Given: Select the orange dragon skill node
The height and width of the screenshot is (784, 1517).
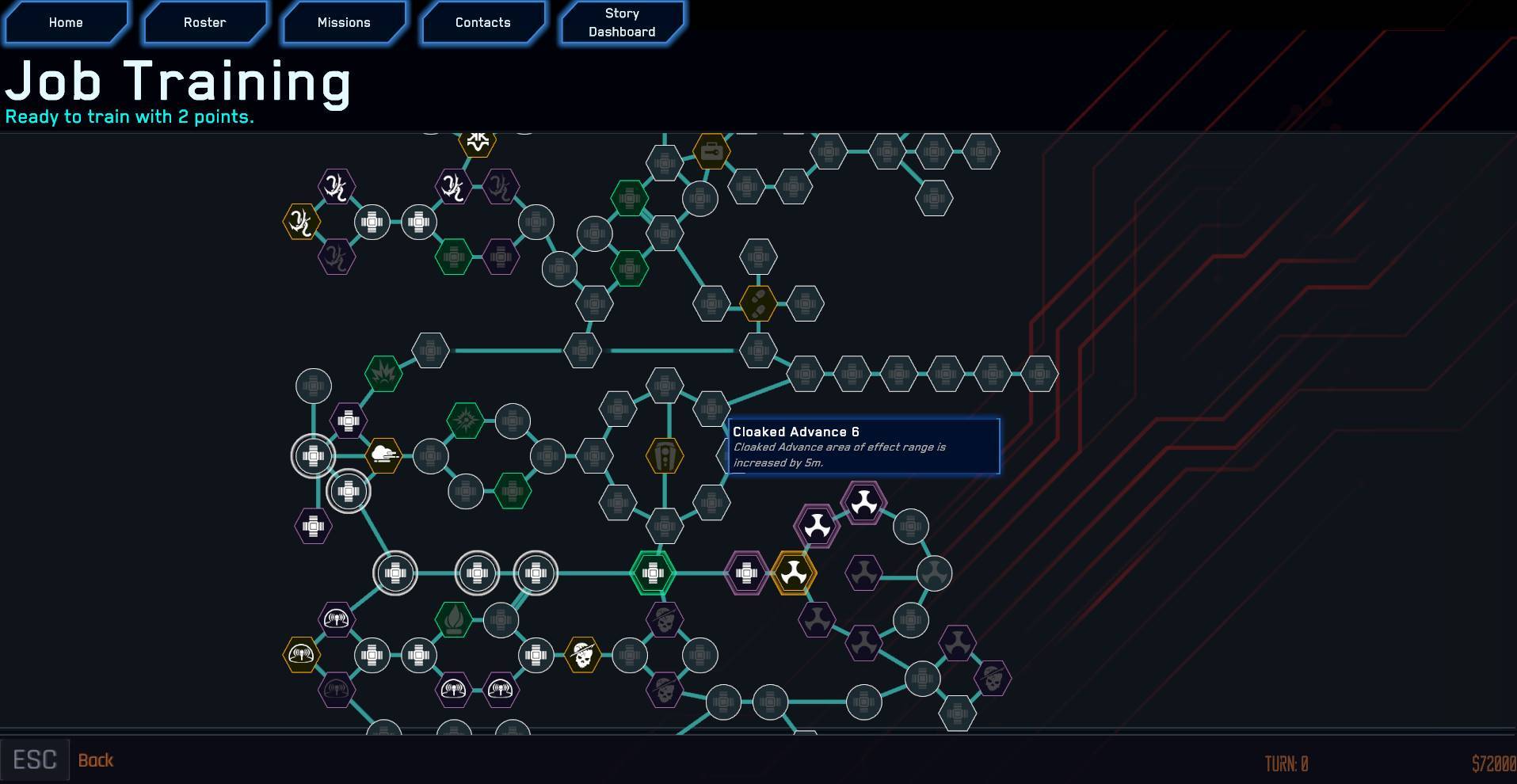Looking at the screenshot, I should [302, 221].
